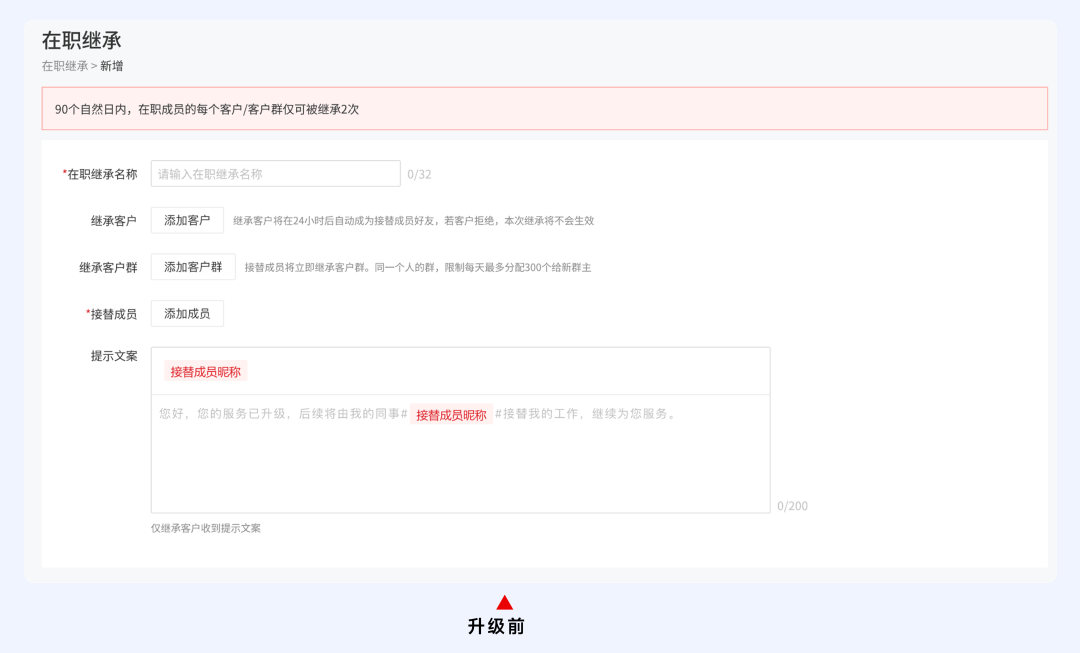Click the 添加客户群 button to add customer groups
The width and height of the screenshot is (1080, 653).
click(x=192, y=267)
